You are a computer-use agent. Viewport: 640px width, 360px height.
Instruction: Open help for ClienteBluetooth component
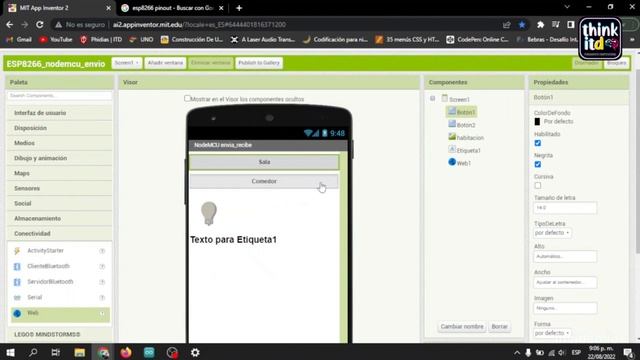(x=102, y=267)
